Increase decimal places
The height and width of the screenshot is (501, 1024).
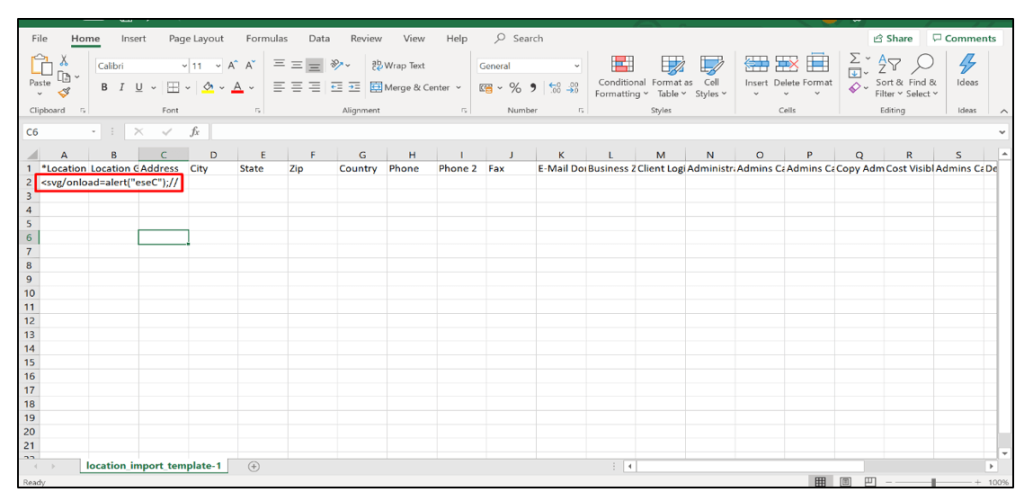point(554,87)
